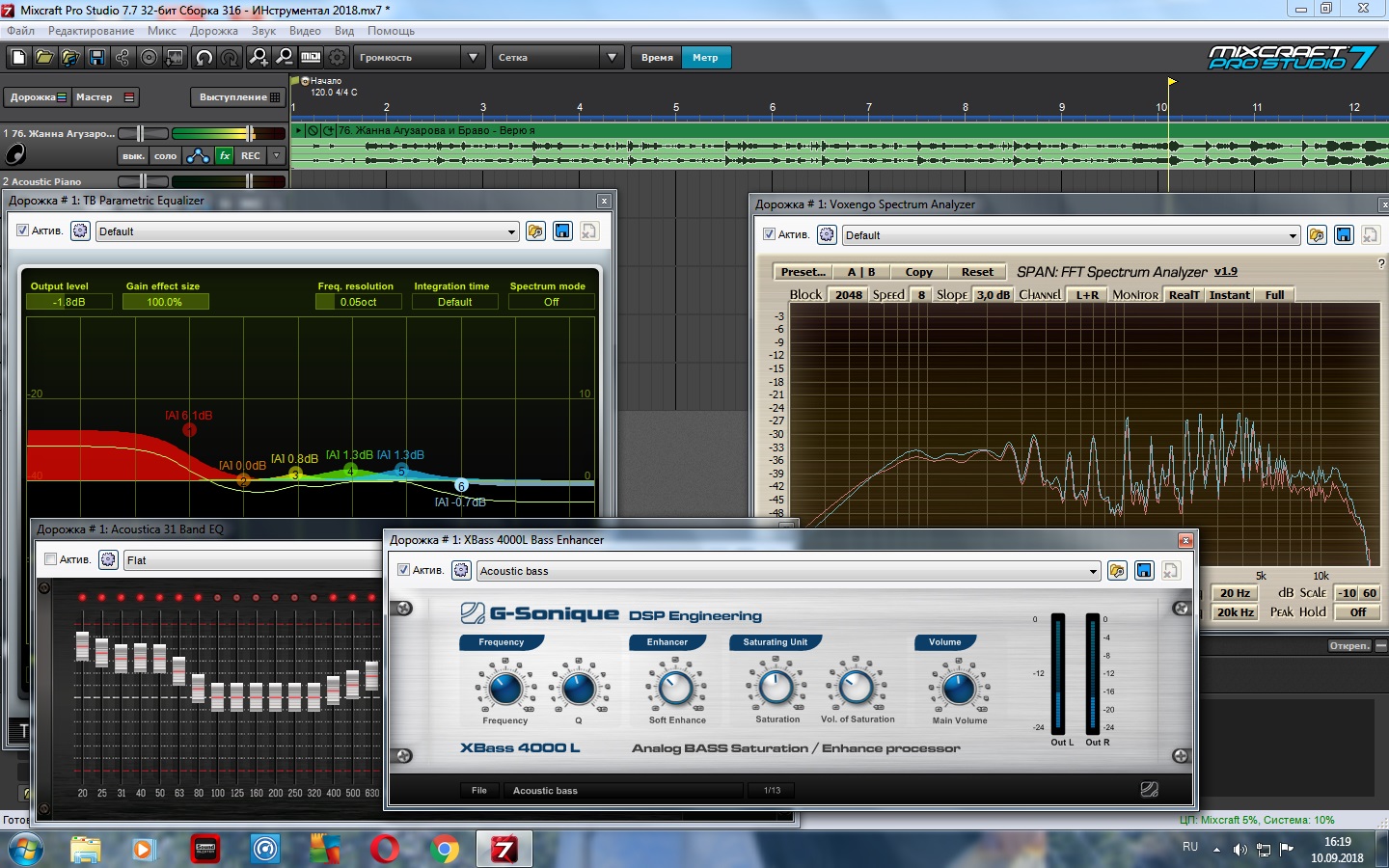Open Google Chrome from taskbar
Viewport: 1389px width, 868px height.
coord(445,849)
